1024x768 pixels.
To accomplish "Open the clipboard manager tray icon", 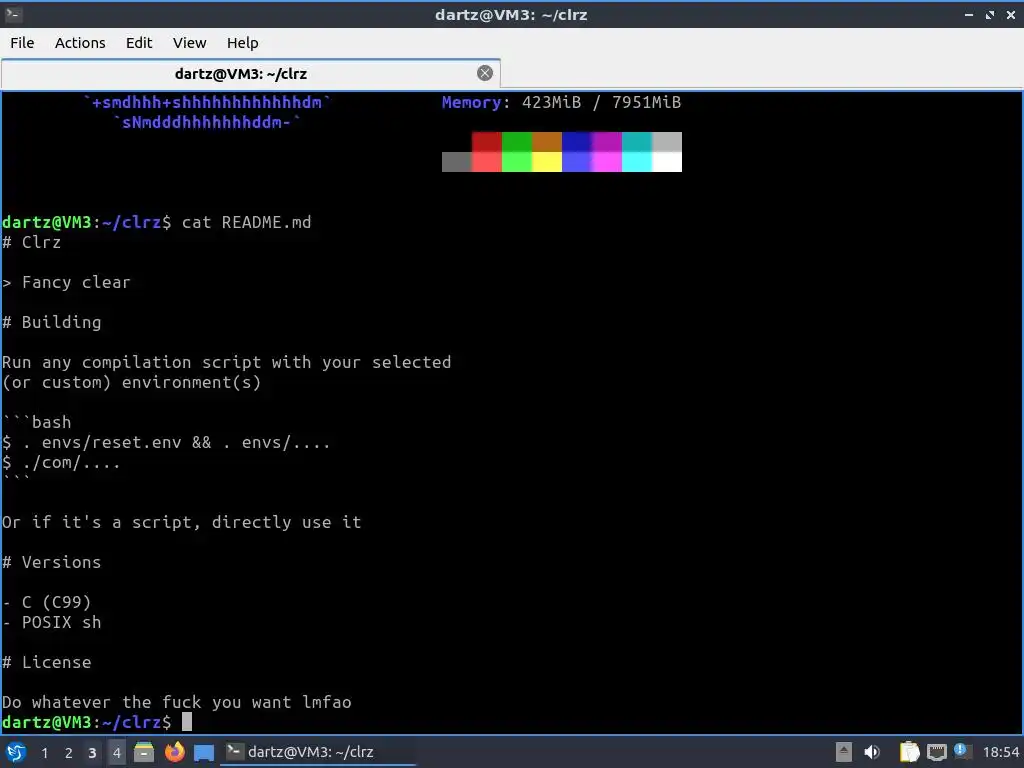I will (909, 752).
